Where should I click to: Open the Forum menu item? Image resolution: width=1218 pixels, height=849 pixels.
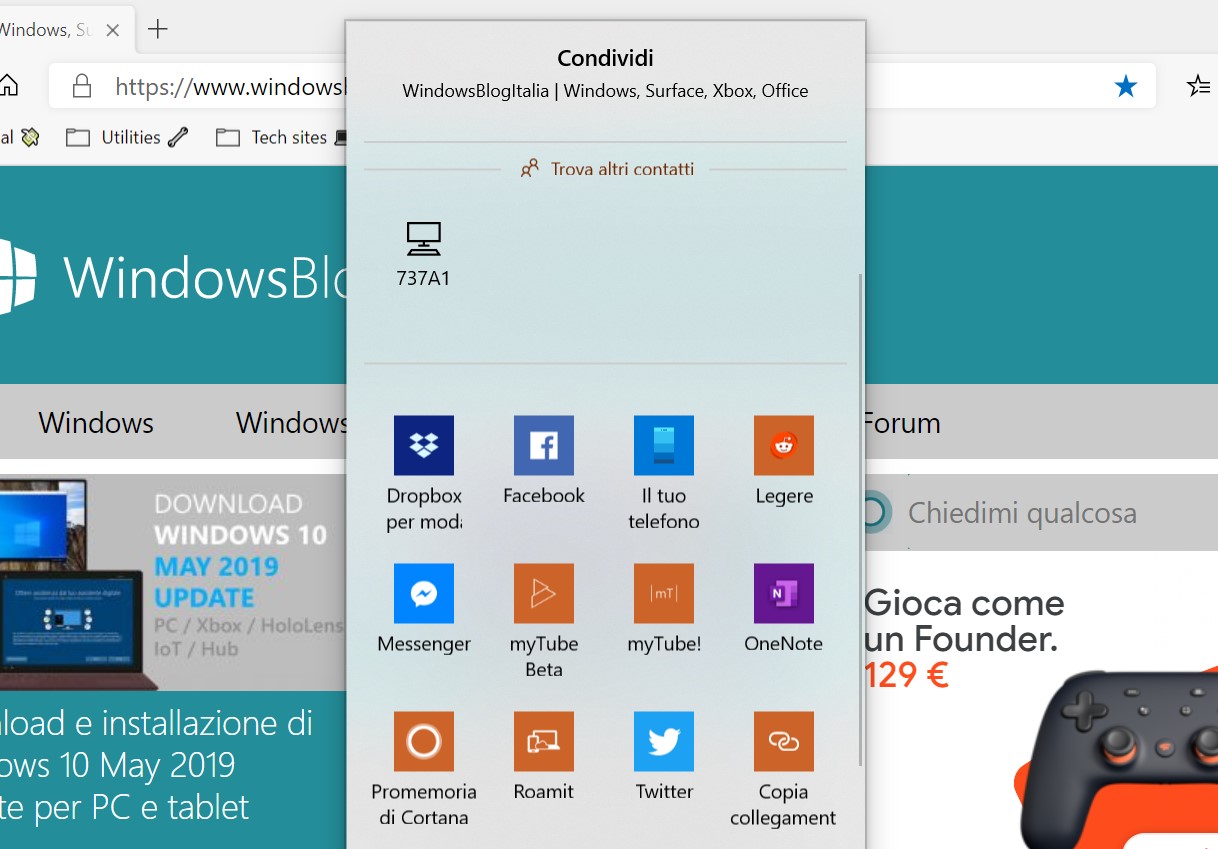click(902, 423)
